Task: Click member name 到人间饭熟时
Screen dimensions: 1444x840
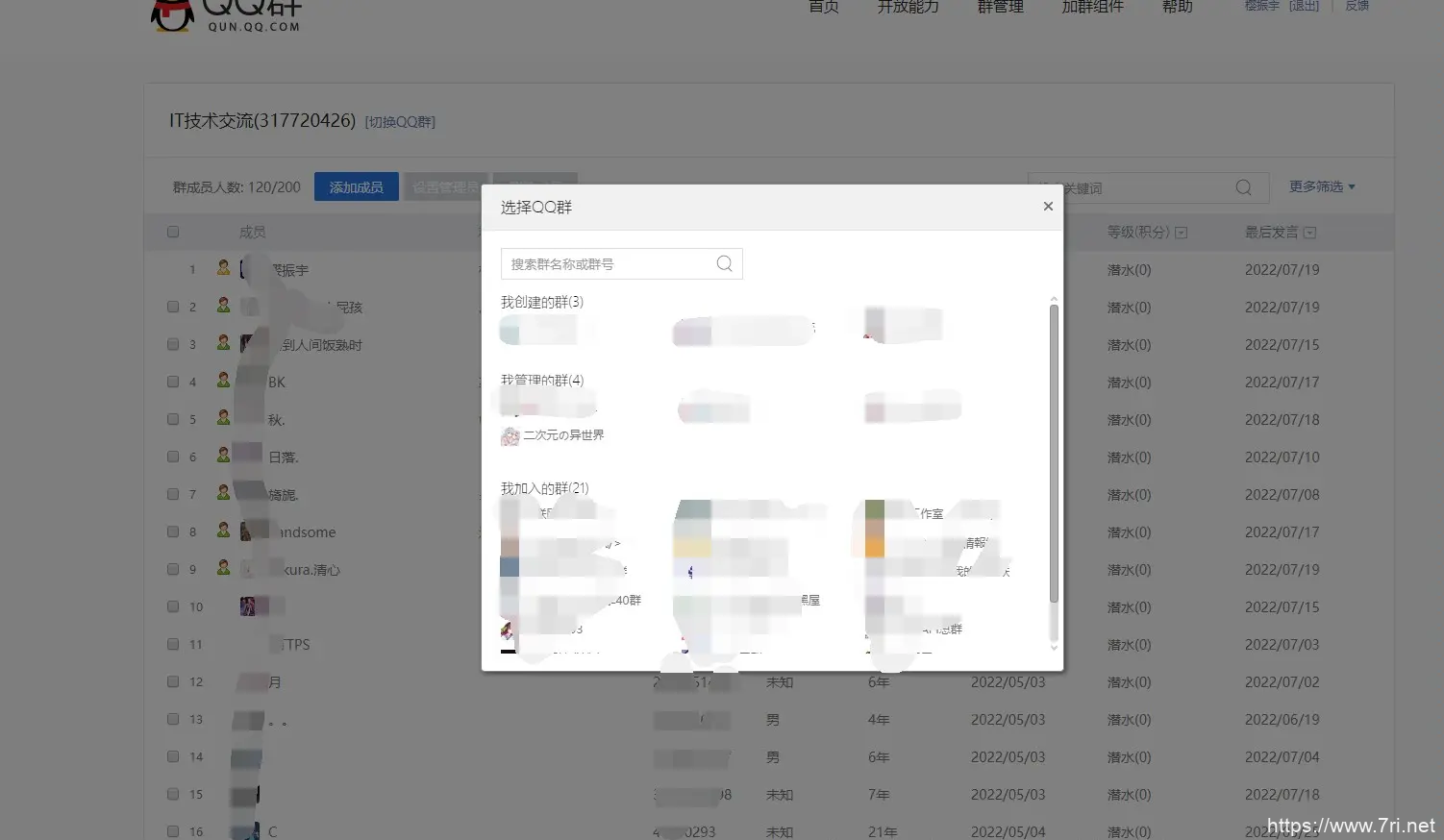Action: (x=322, y=345)
